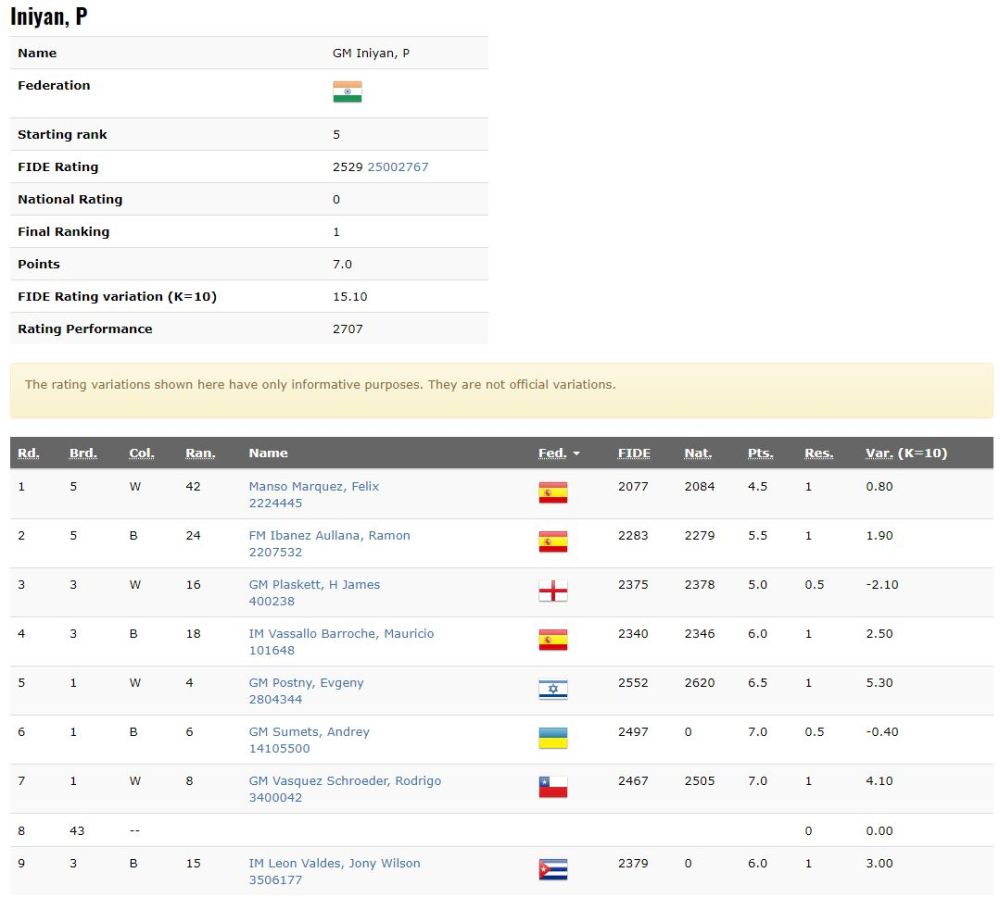Open GM Postny, Evgeny player page
This screenshot has height=898, width=1000.
tap(306, 683)
